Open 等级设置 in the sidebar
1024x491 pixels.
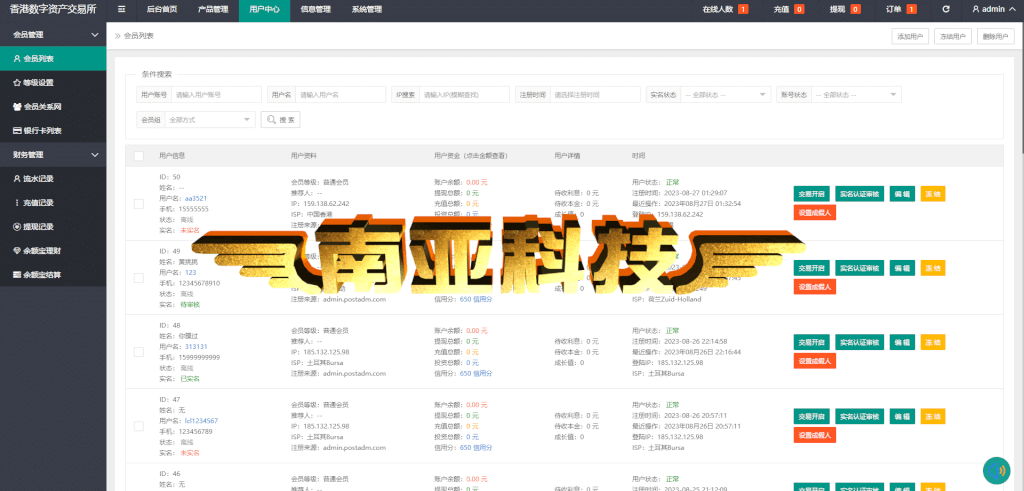coord(53,83)
